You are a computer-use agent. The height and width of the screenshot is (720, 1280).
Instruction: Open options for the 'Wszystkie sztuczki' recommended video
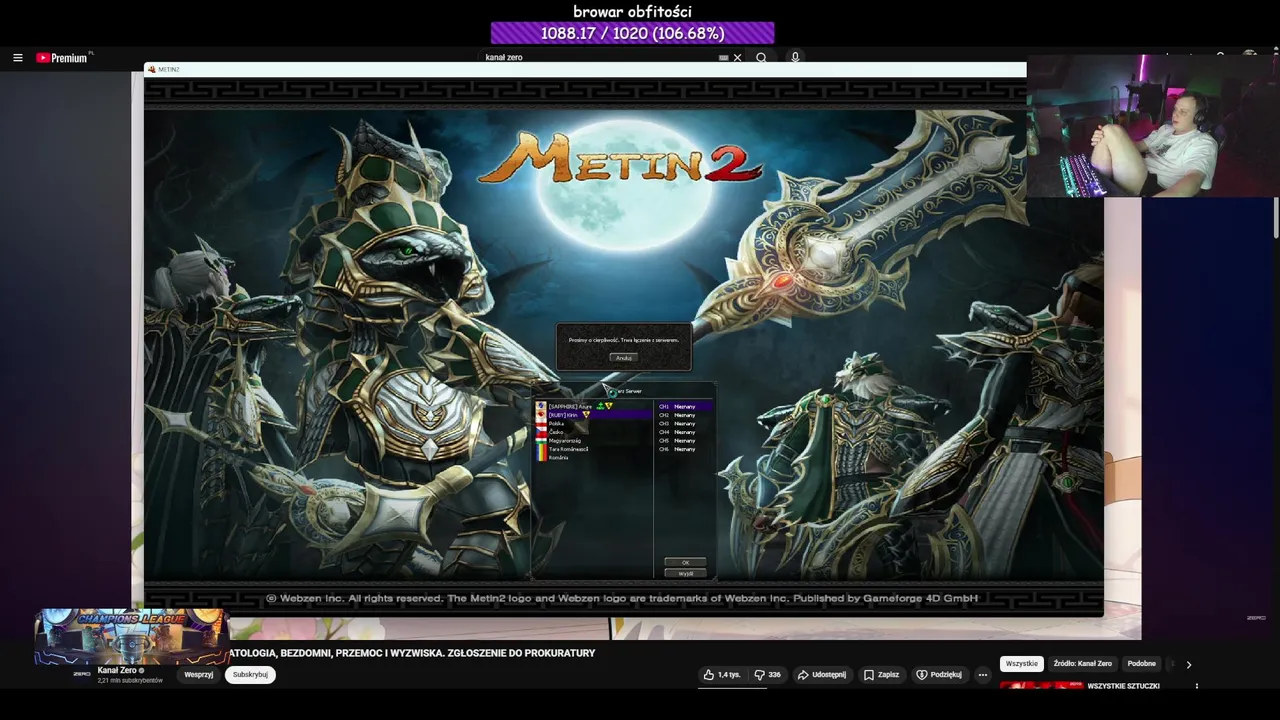1196,686
